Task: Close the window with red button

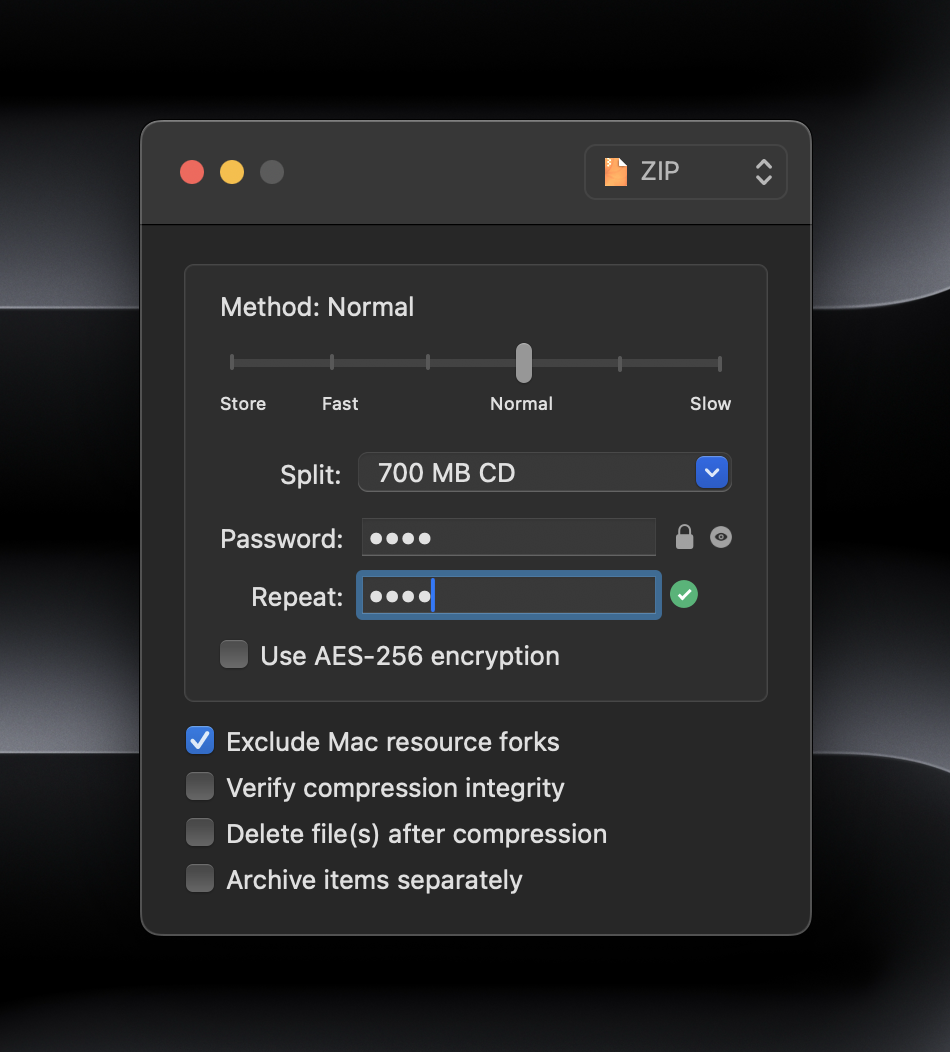Action: (192, 172)
